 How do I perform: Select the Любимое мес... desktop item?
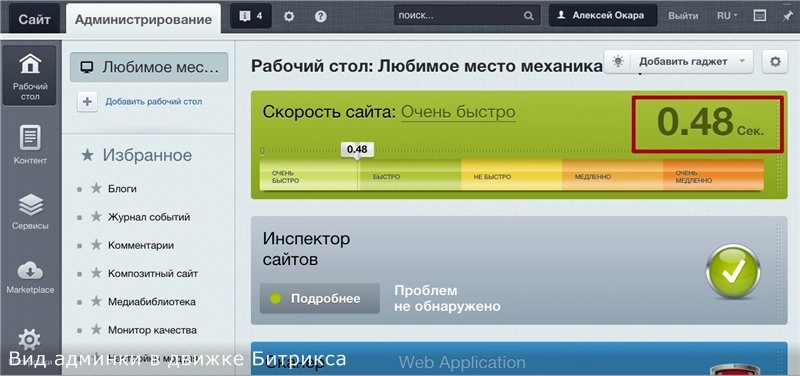click(149, 67)
